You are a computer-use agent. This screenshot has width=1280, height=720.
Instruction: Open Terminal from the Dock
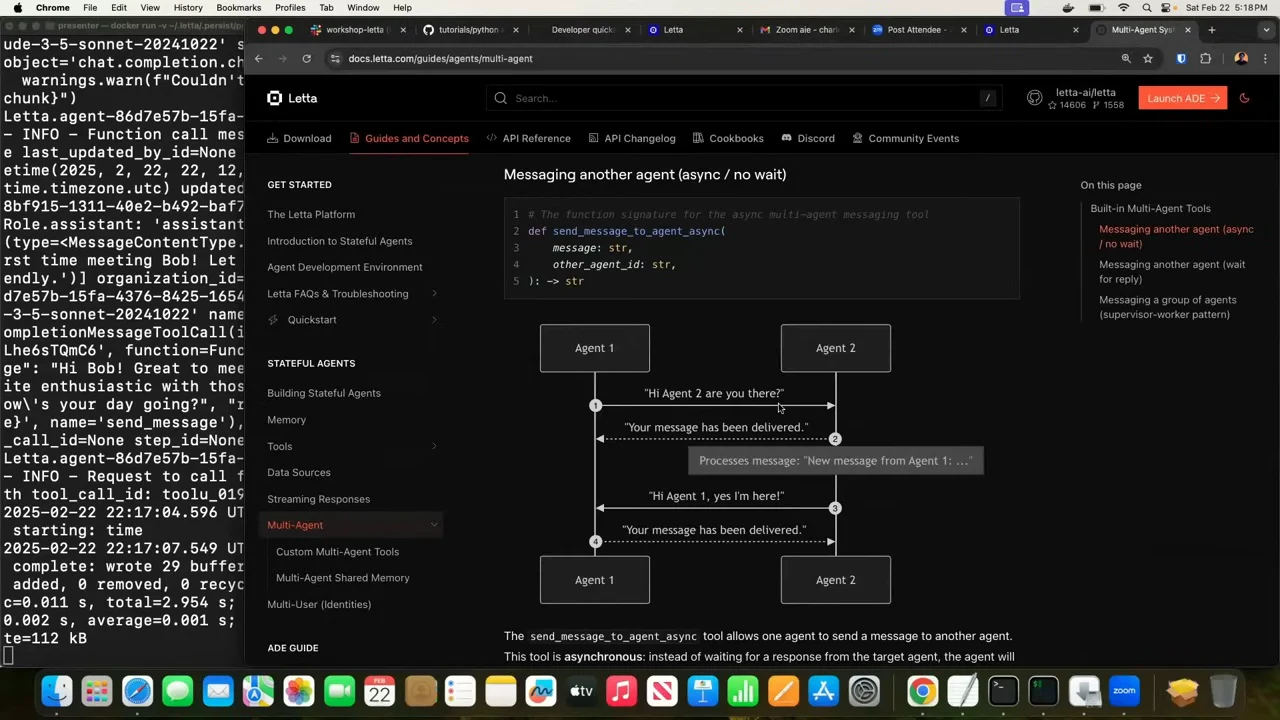click(x=1003, y=691)
